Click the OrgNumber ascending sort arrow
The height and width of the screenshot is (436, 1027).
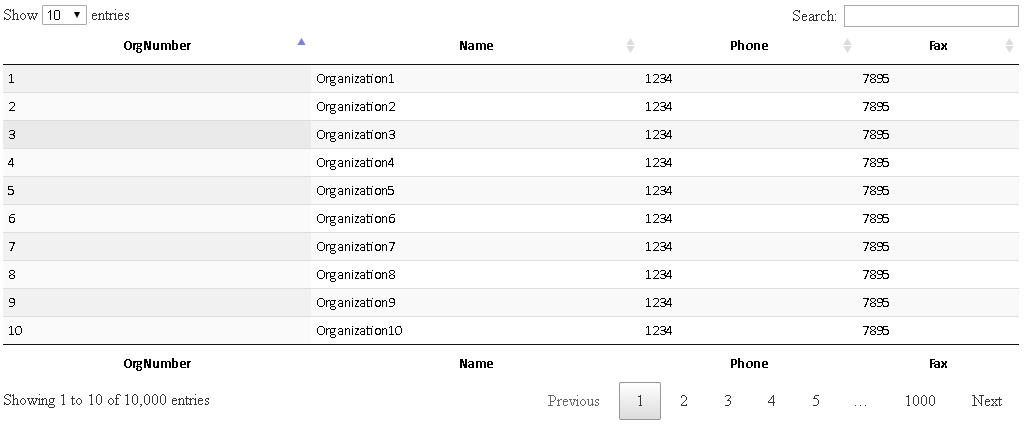[301, 42]
